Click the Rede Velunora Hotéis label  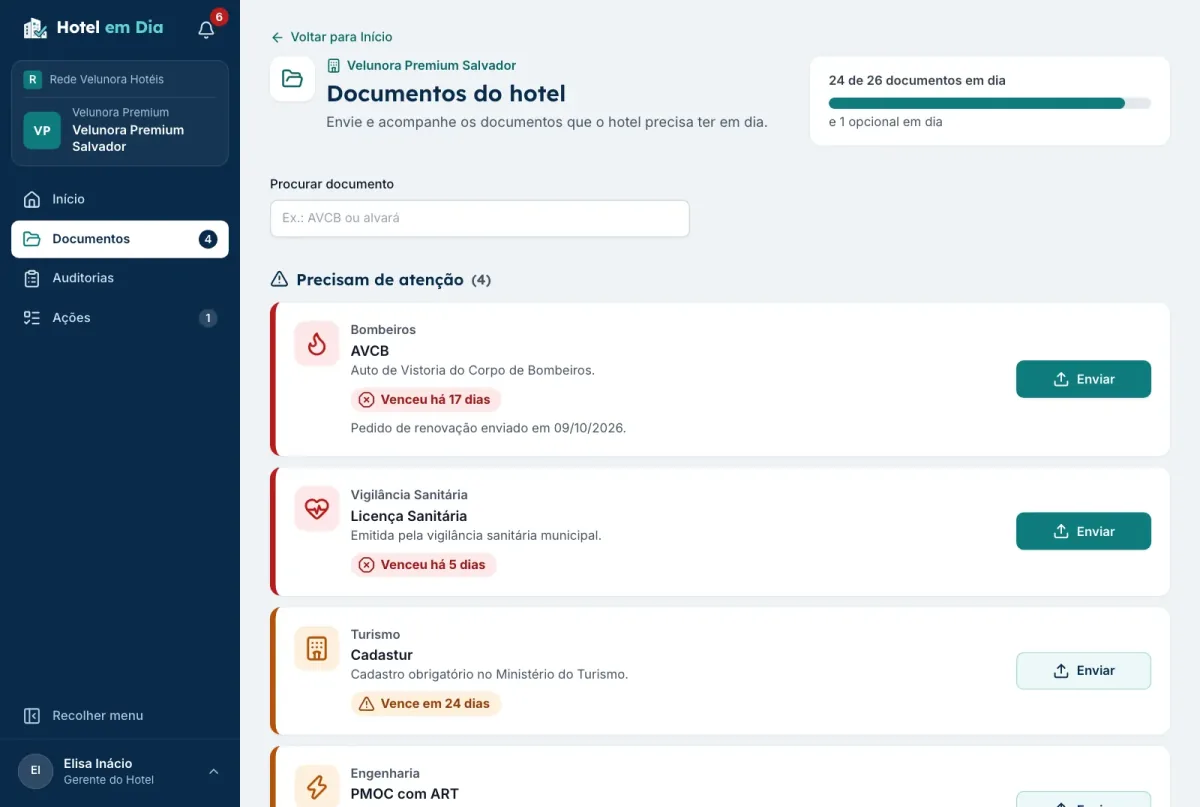(x=107, y=79)
